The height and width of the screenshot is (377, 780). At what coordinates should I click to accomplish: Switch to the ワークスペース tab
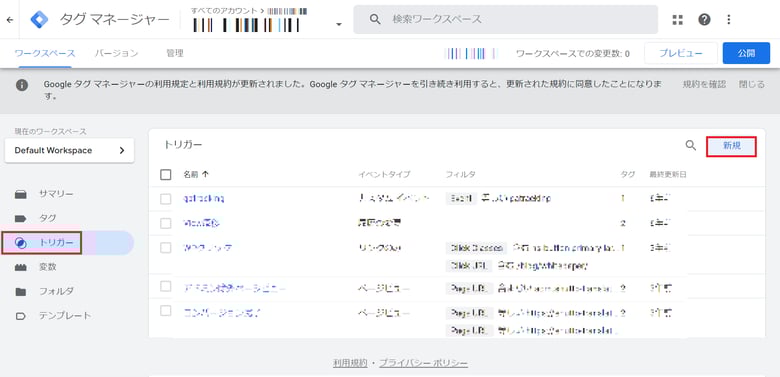tap(45, 53)
